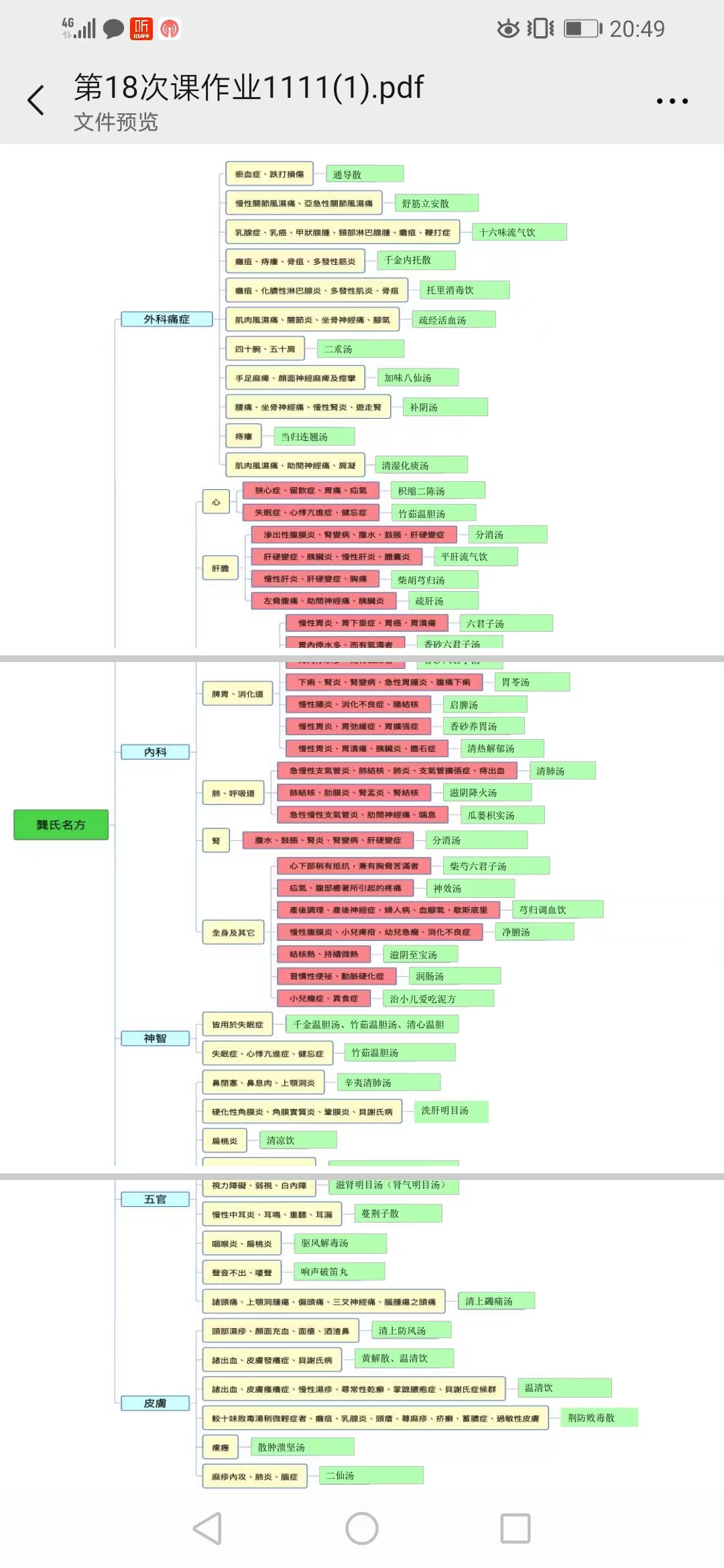Select the yellow 腎 sub-branch node
The height and width of the screenshot is (1568, 724).
point(216,840)
